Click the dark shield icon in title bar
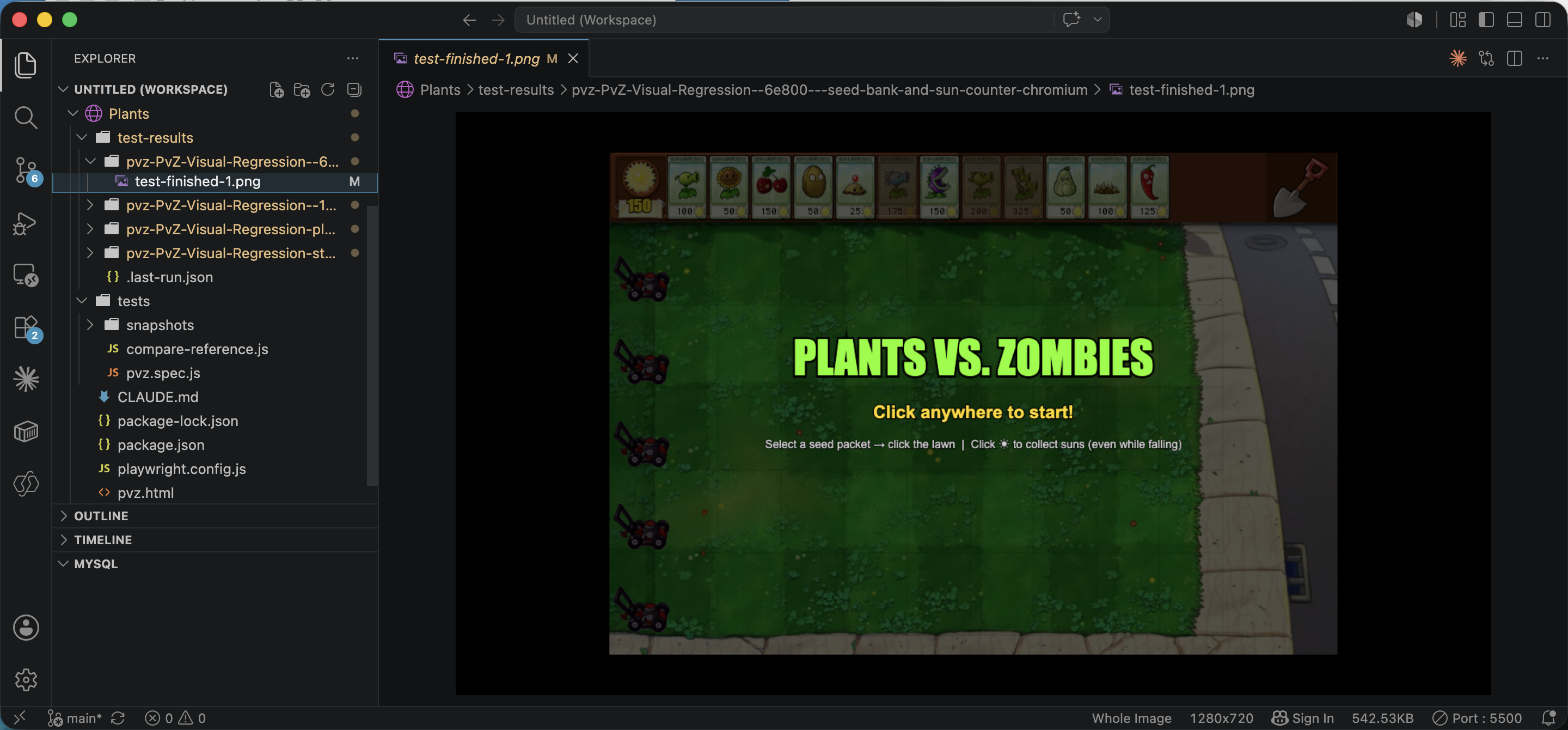The height and width of the screenshot is (730, 1568). coord(1414,20)
